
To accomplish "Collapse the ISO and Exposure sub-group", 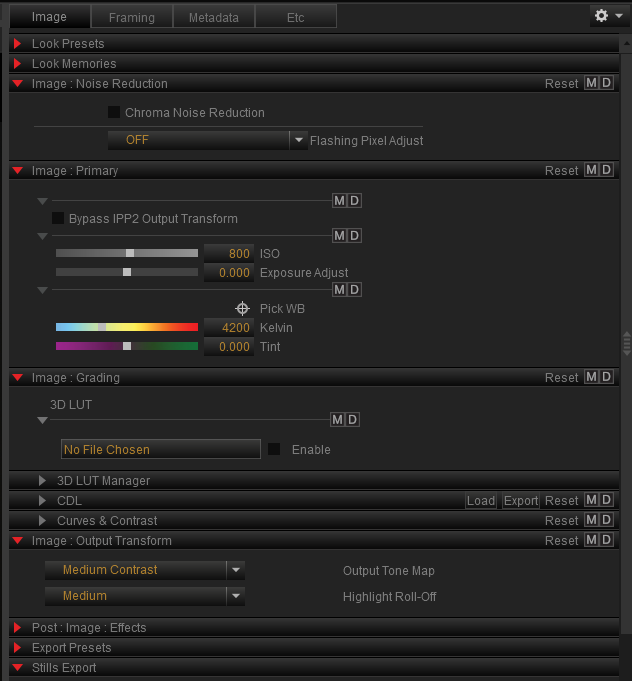I will (x=42, y=236).
